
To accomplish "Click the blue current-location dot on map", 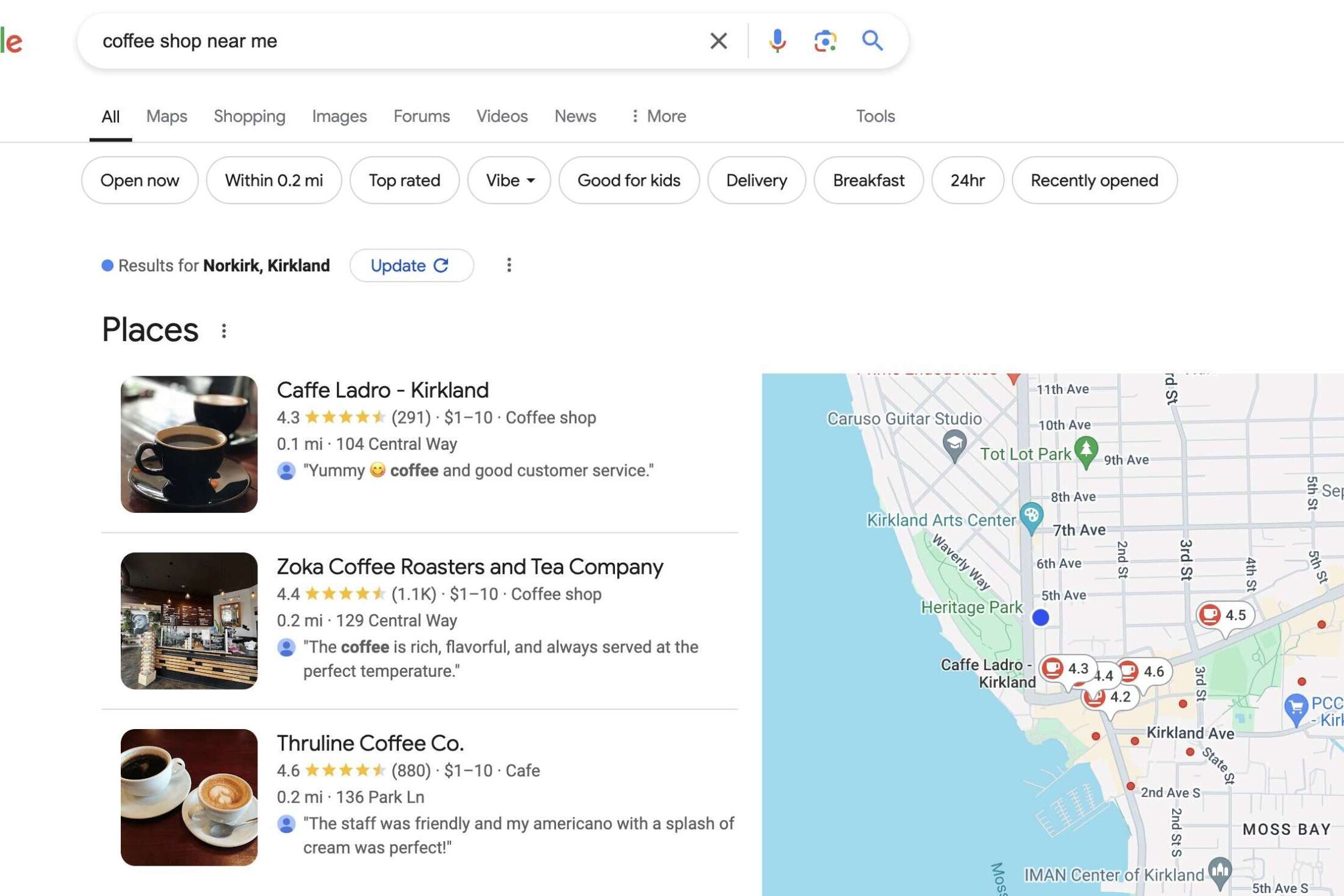I will click(x=1040, y=617).
